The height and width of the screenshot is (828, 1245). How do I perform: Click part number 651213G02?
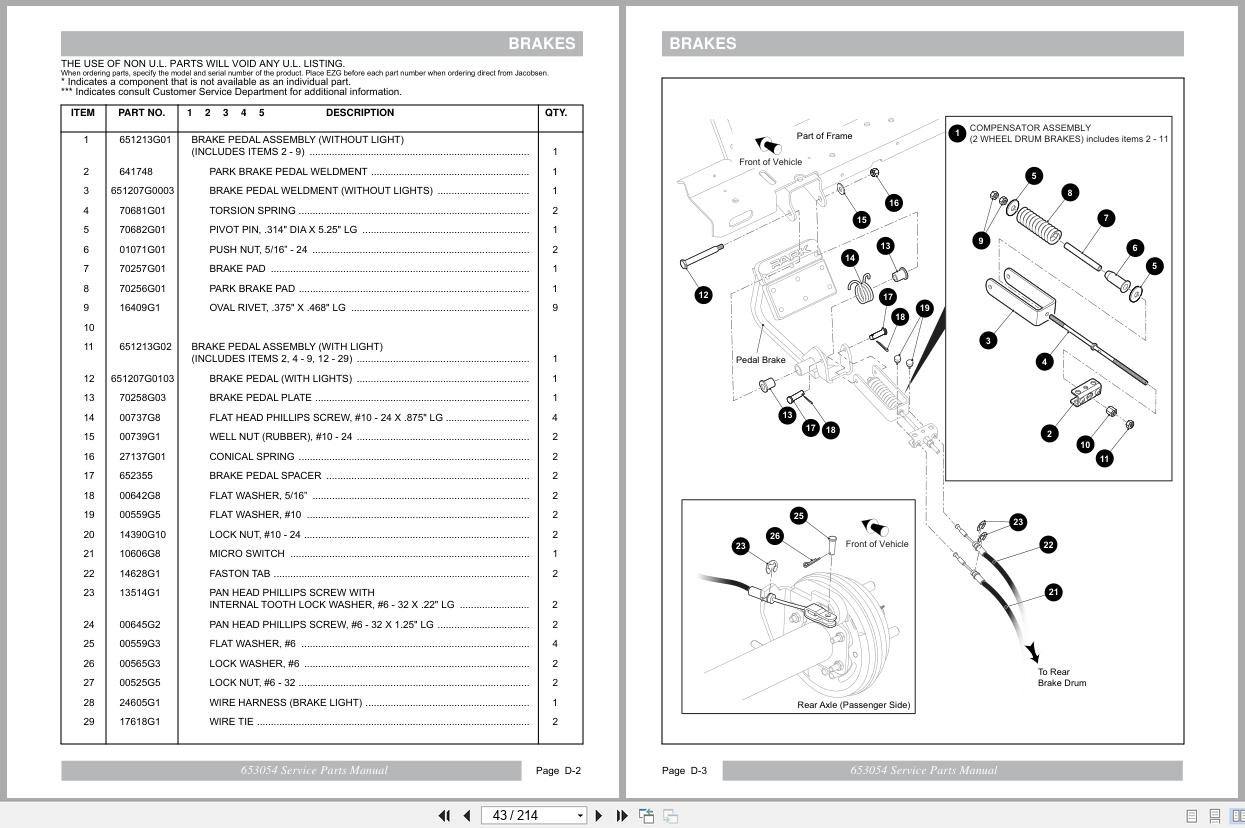tap(145, 347)
